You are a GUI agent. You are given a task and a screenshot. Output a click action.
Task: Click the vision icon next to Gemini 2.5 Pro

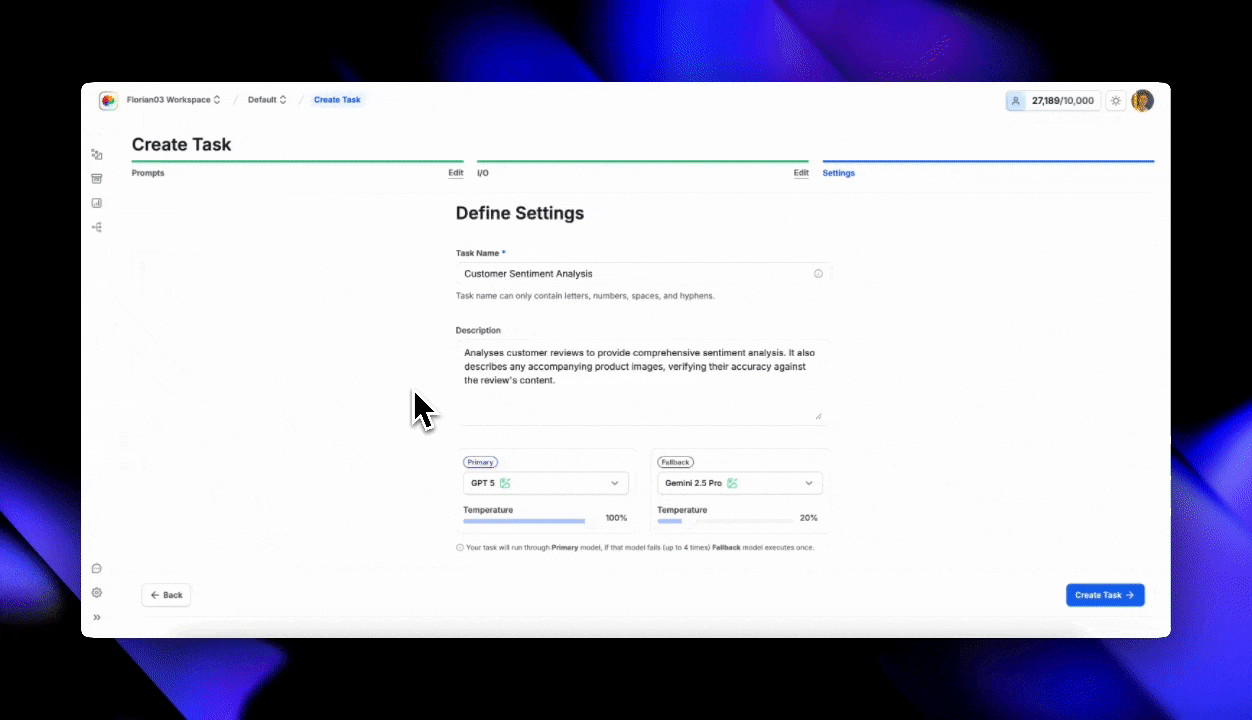point(732,483)
